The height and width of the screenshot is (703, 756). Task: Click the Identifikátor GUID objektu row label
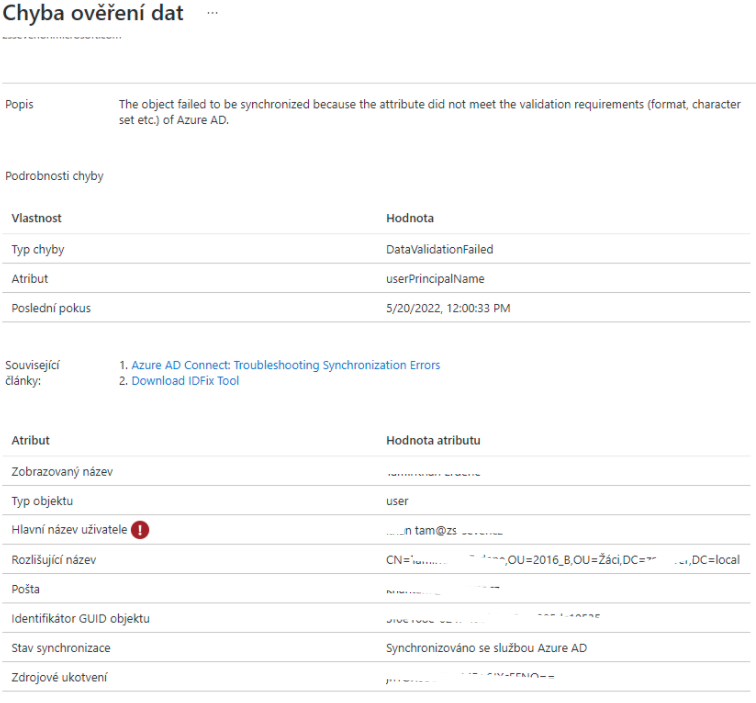(x=80, y=619)
